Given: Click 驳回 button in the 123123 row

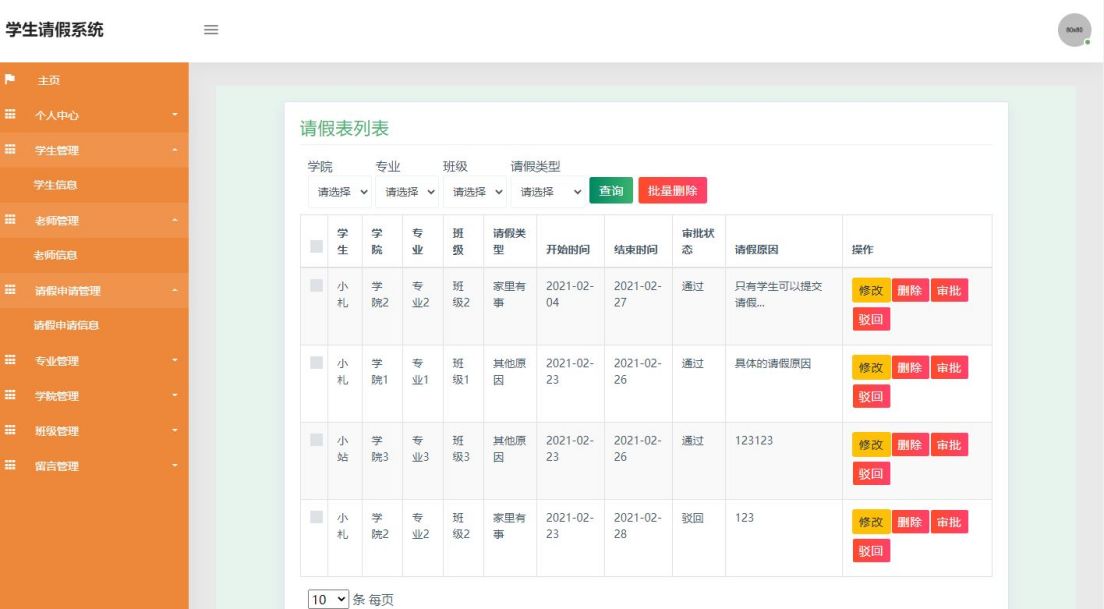Looking at the screenshot, I should [871, 474].
